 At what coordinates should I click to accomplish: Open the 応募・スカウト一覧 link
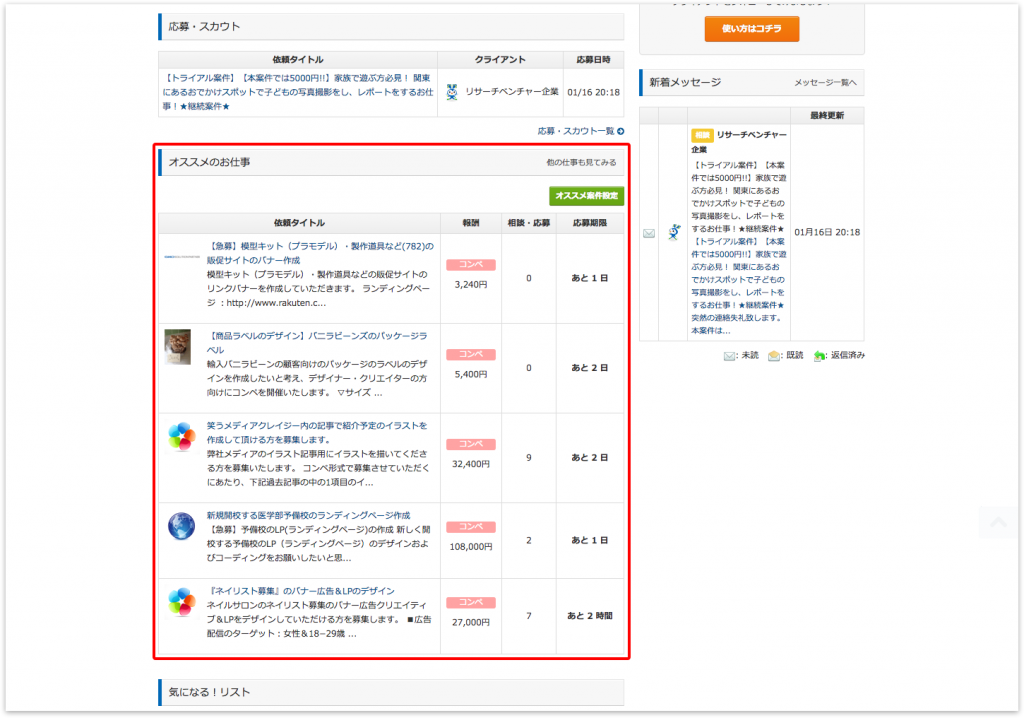pos(575,131)
